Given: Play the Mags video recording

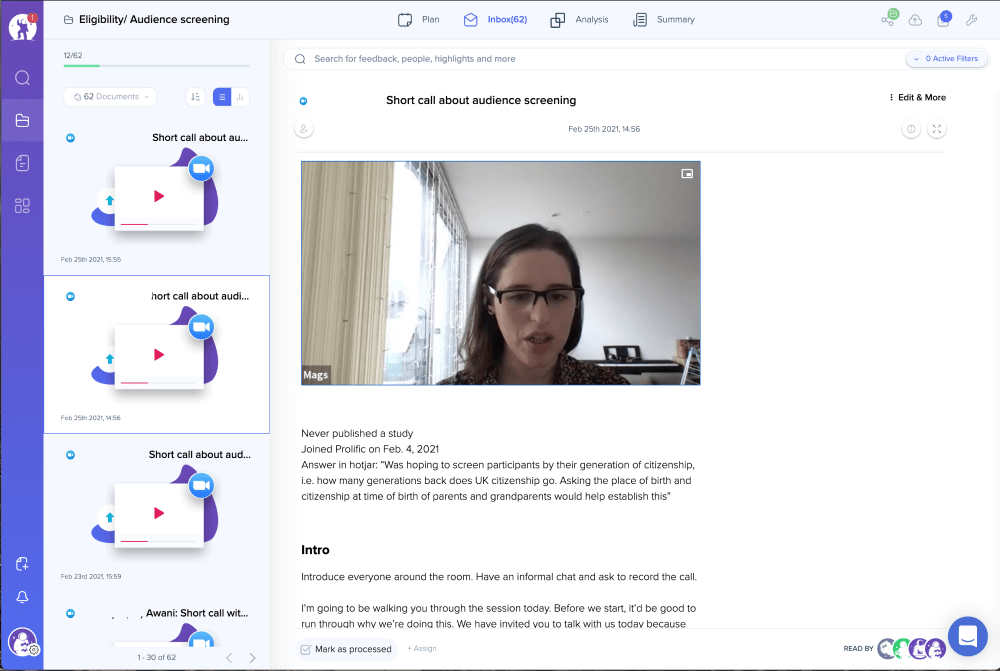Looking at the screenshot, I should [501, 273].
